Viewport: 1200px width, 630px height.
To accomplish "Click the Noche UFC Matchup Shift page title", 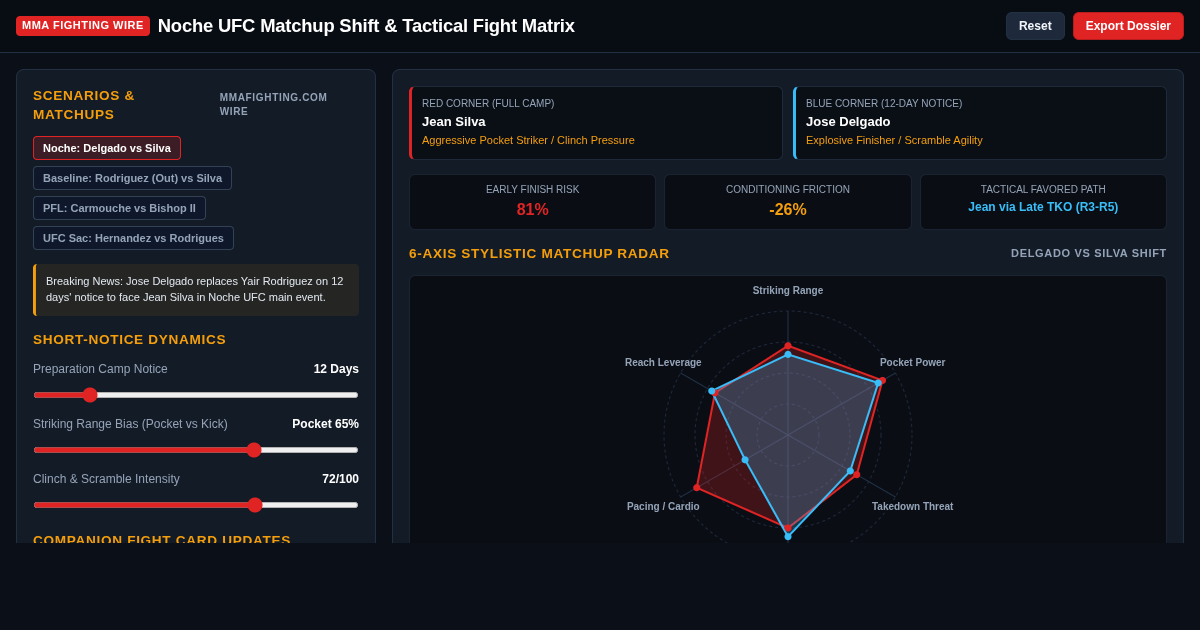I will pos(366,26).
